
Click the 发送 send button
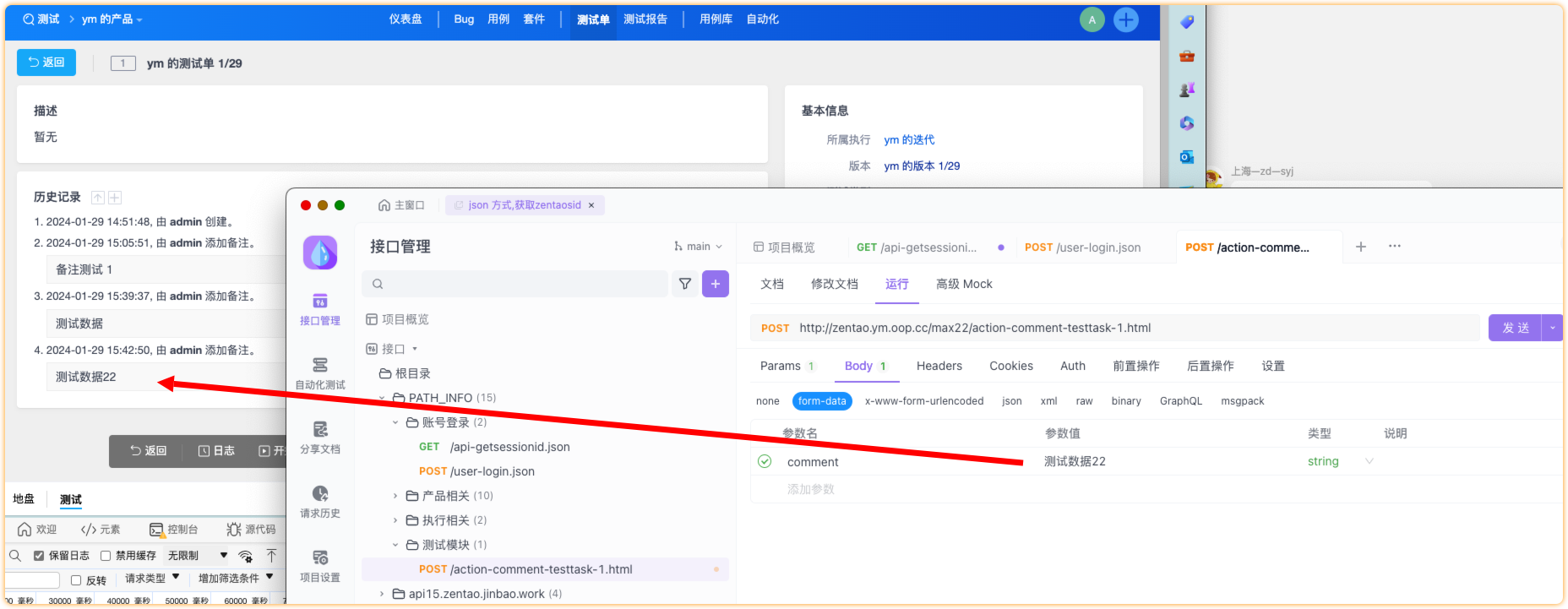1516,328
